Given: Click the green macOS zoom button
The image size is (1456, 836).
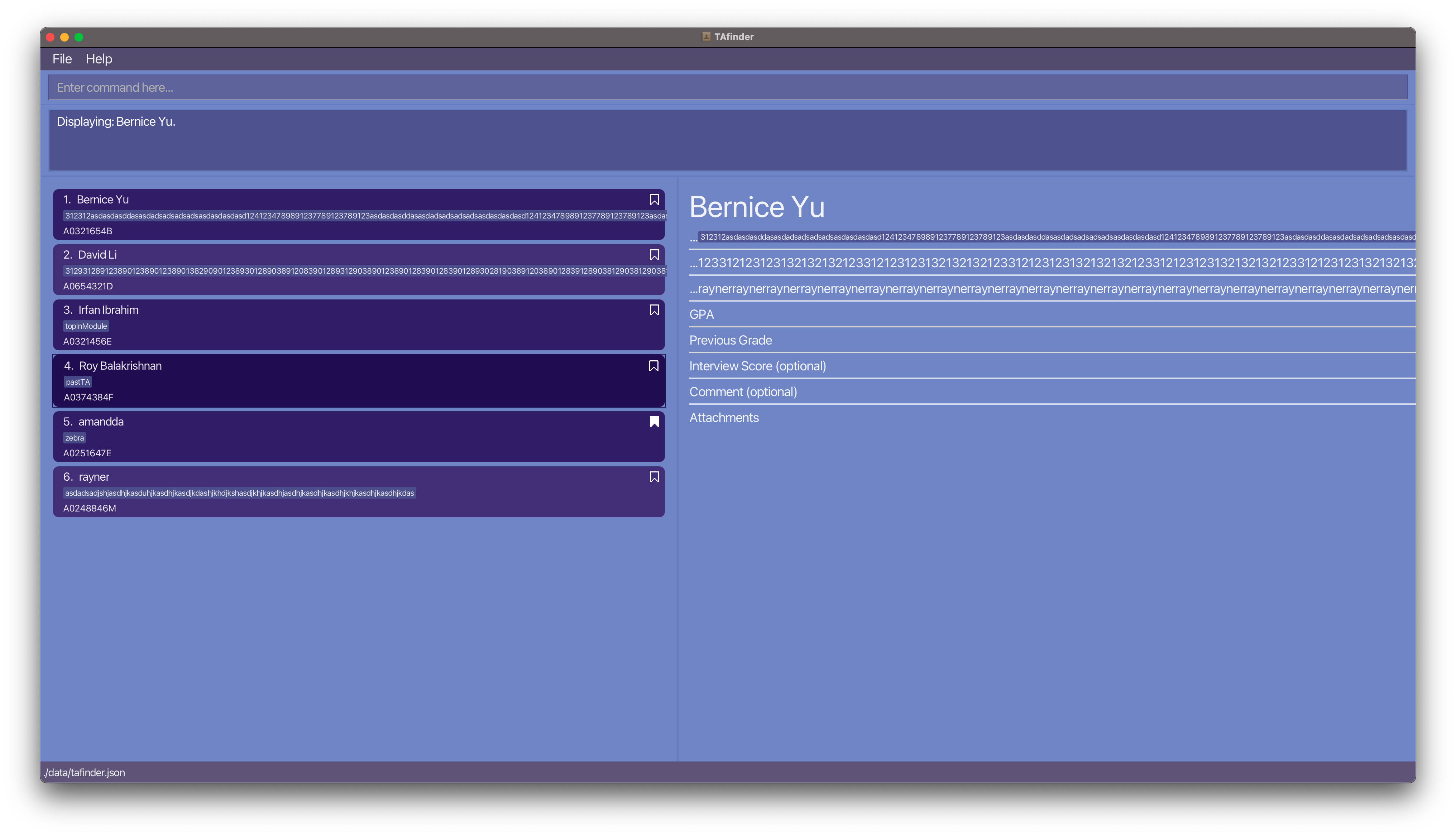Looking at the screenshot, I should pos(79,37).
